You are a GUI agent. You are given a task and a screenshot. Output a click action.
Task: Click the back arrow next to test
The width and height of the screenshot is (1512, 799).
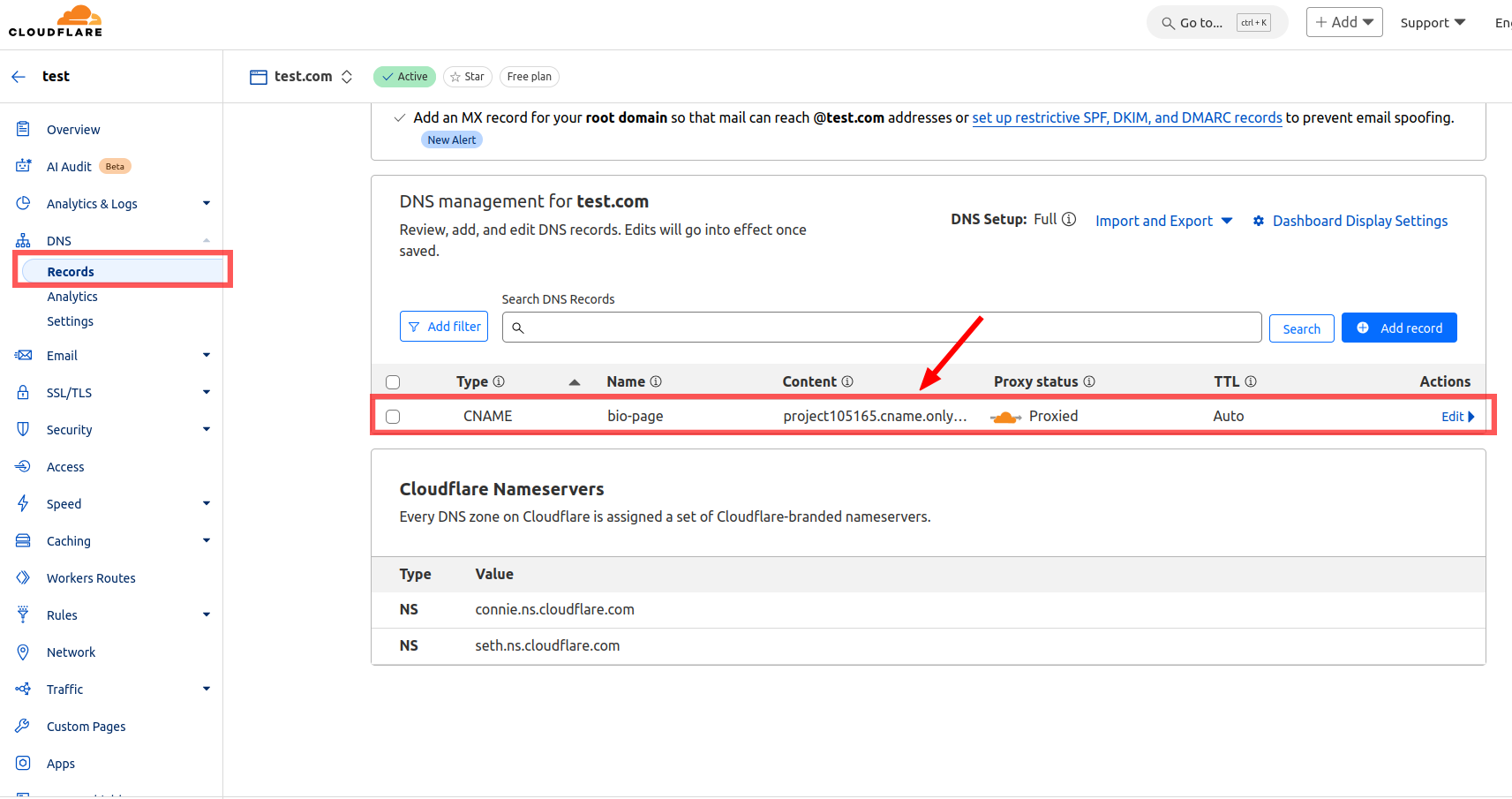(19, 77)
